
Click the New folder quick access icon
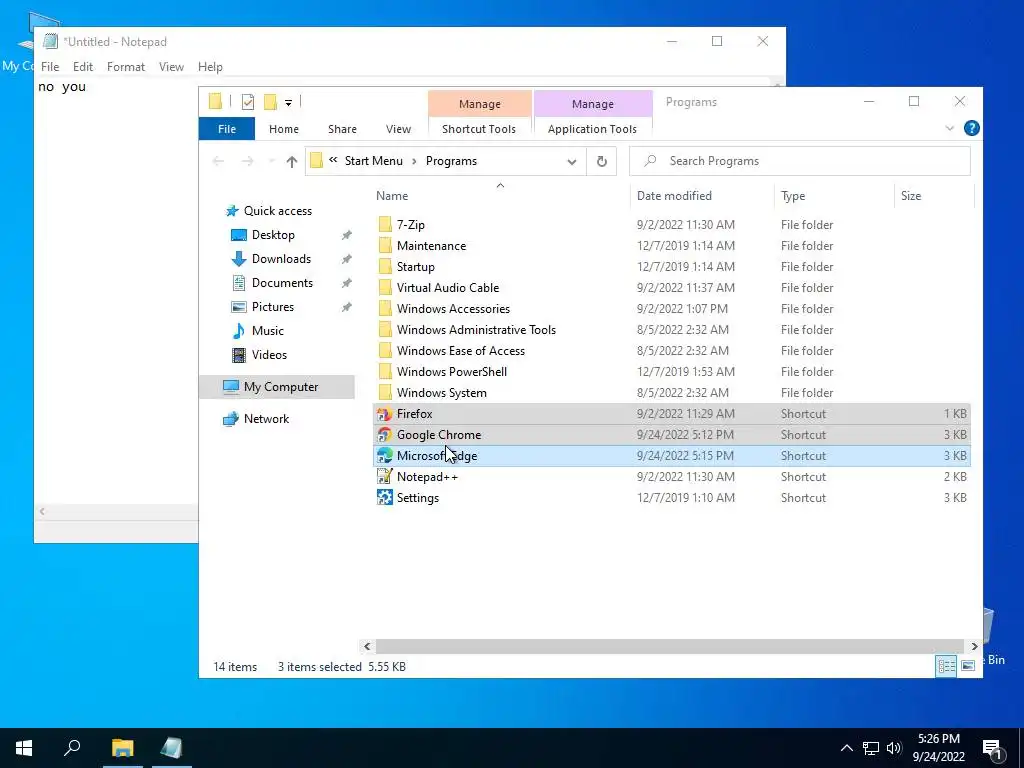[x=270, y=102]
